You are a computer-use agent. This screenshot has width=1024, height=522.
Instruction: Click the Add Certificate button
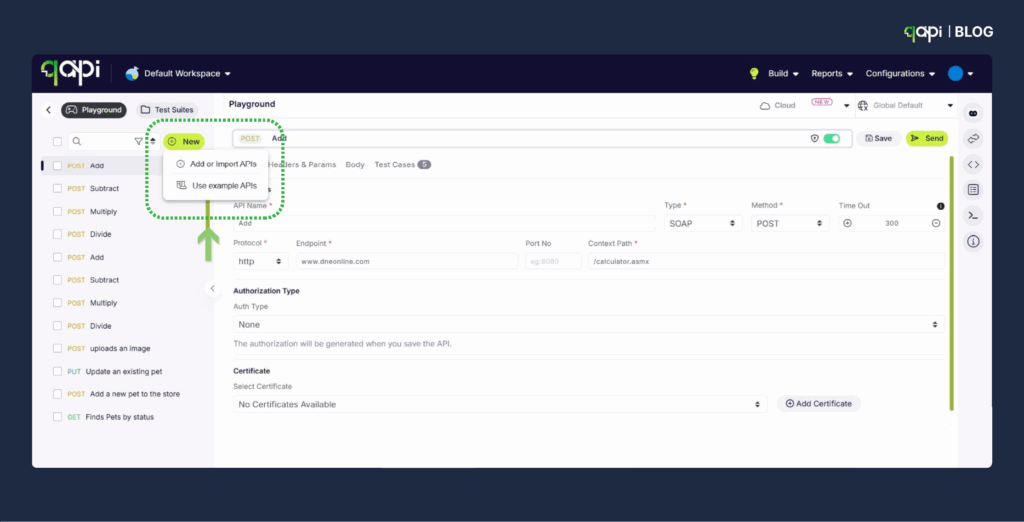[x=819, y=404]
